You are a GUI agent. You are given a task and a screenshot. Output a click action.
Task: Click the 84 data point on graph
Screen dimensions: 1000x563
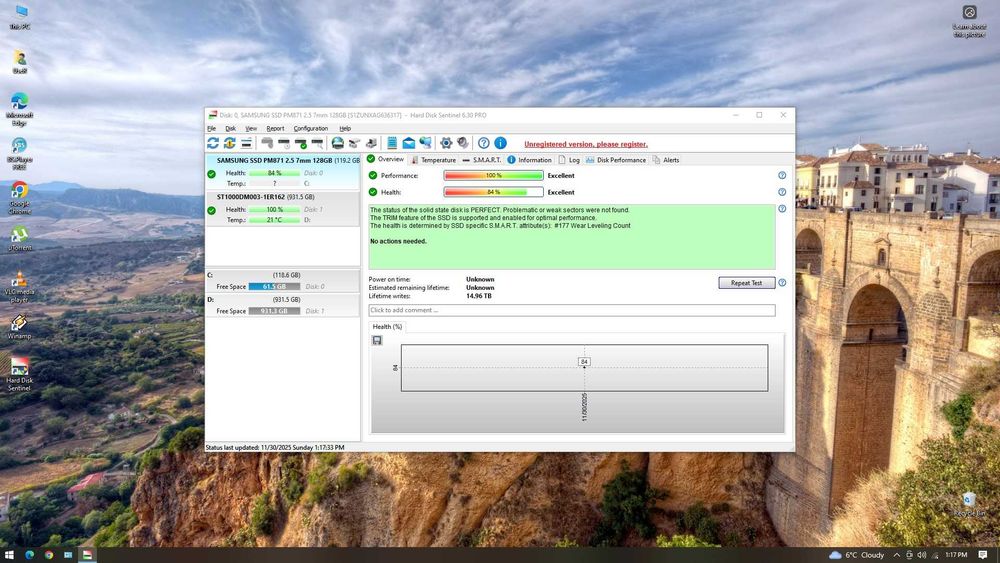click(x=584, y=362)
